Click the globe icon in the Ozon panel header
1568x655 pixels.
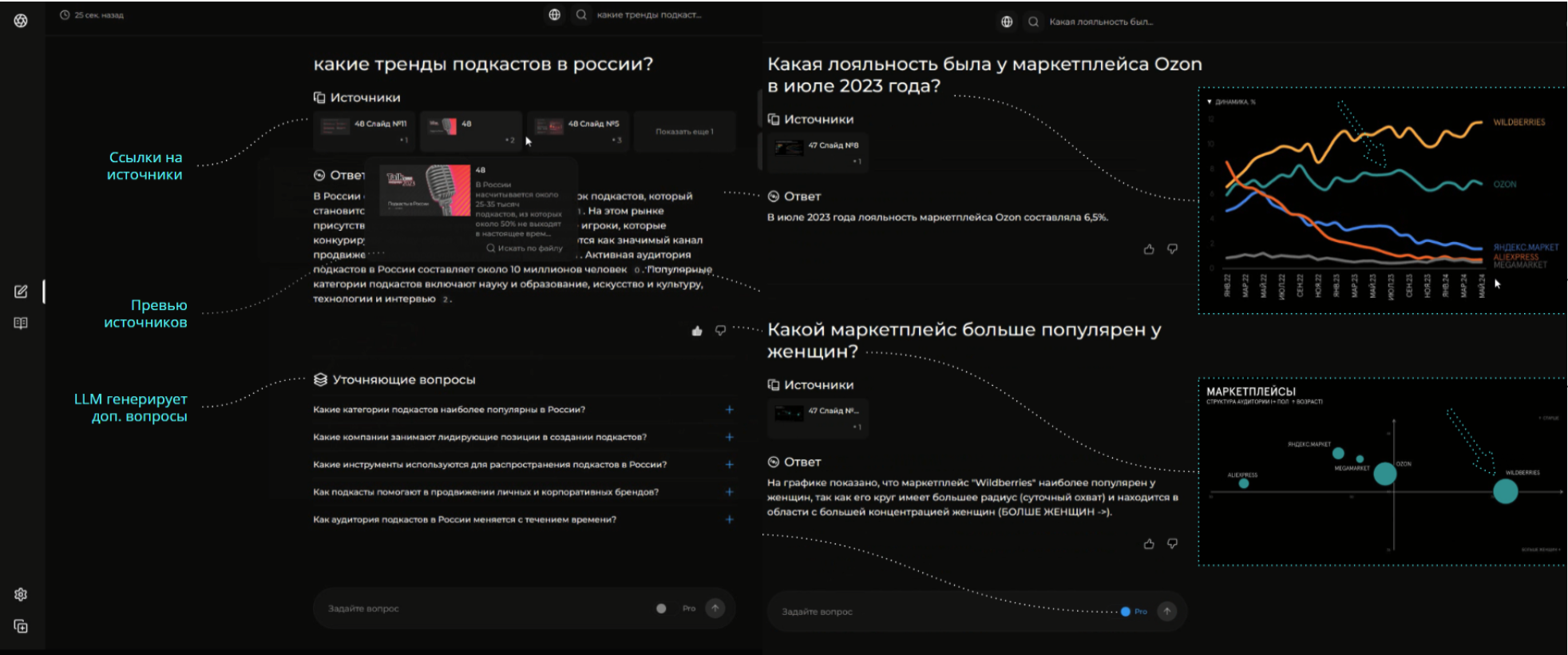(x=1007, y=22)
